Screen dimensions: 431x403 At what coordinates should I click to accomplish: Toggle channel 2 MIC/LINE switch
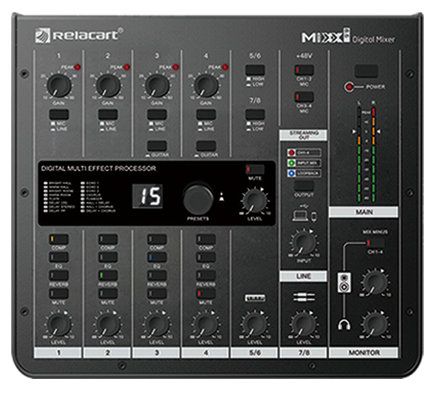click(x=108, y=115)
